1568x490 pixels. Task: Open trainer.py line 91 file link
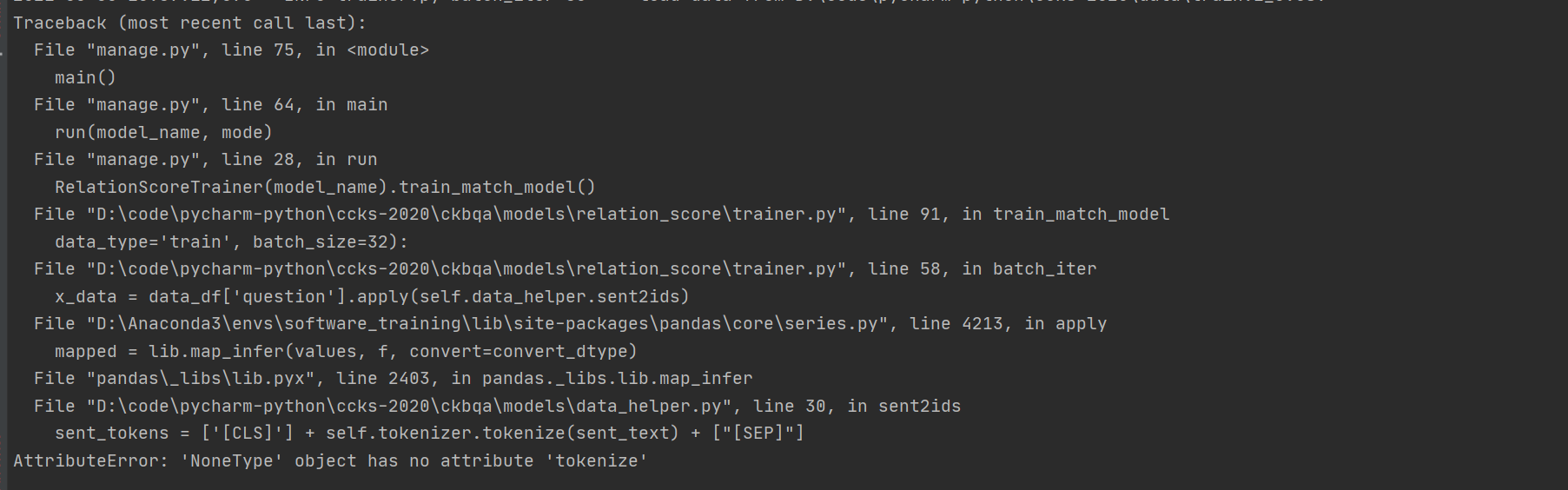point(469,215)
